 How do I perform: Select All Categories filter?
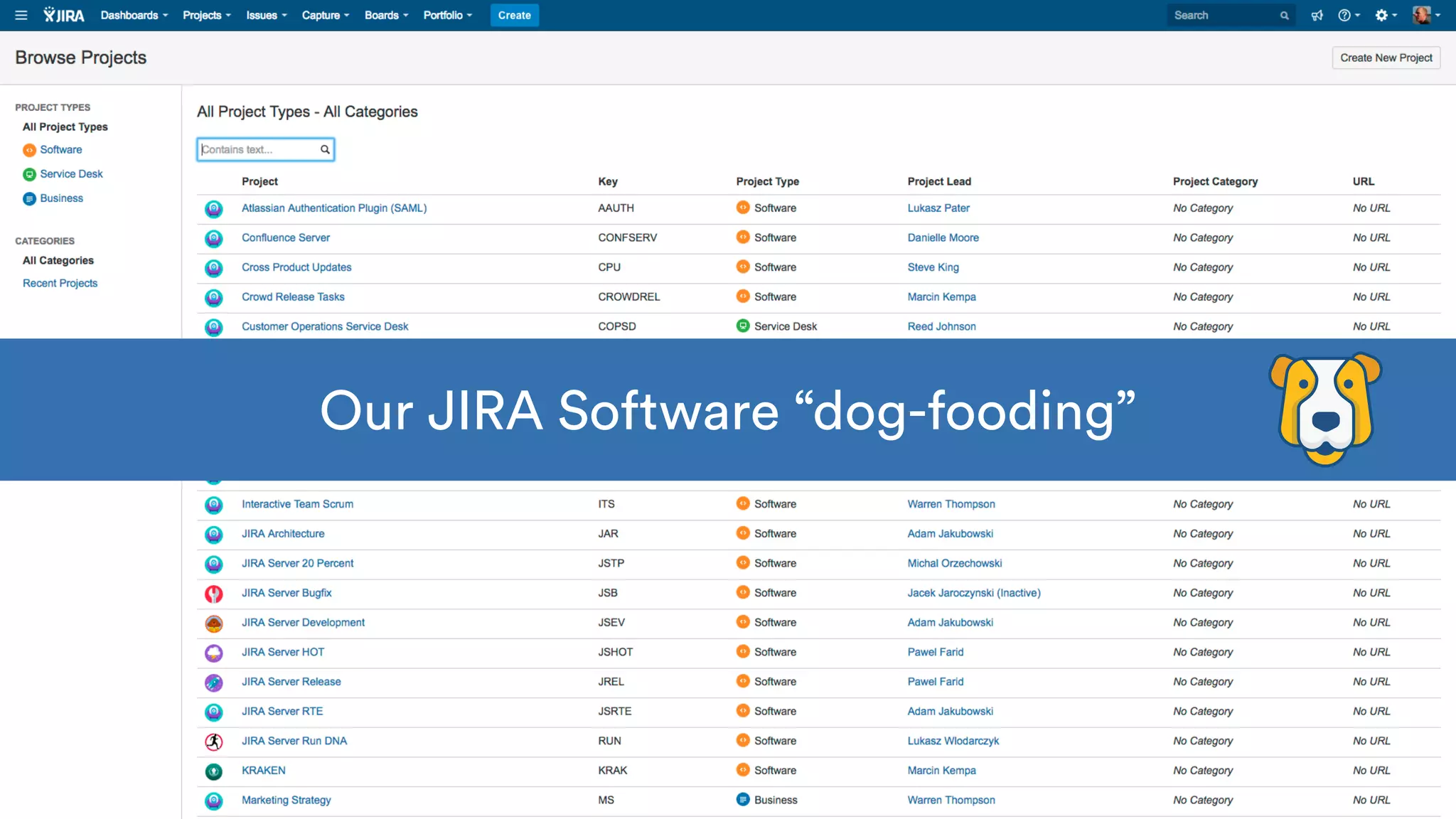point(58,260)
